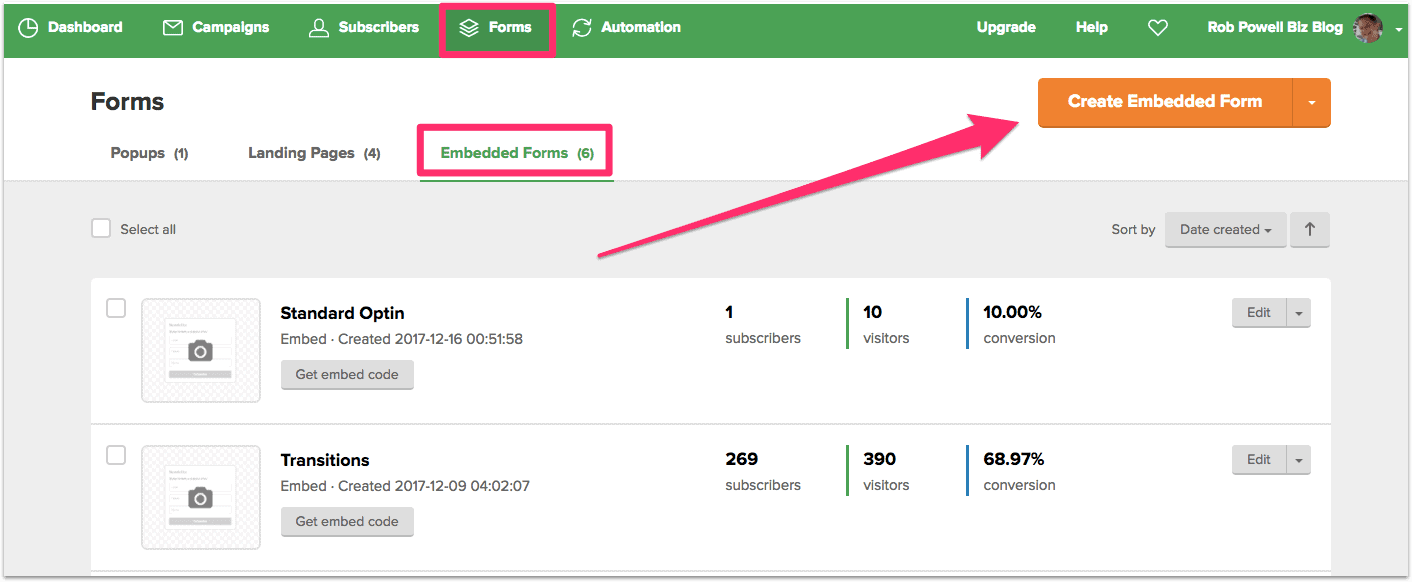Switch to the Popups tab
This screenshot has height=582, width=1412.
pos(149,153)
